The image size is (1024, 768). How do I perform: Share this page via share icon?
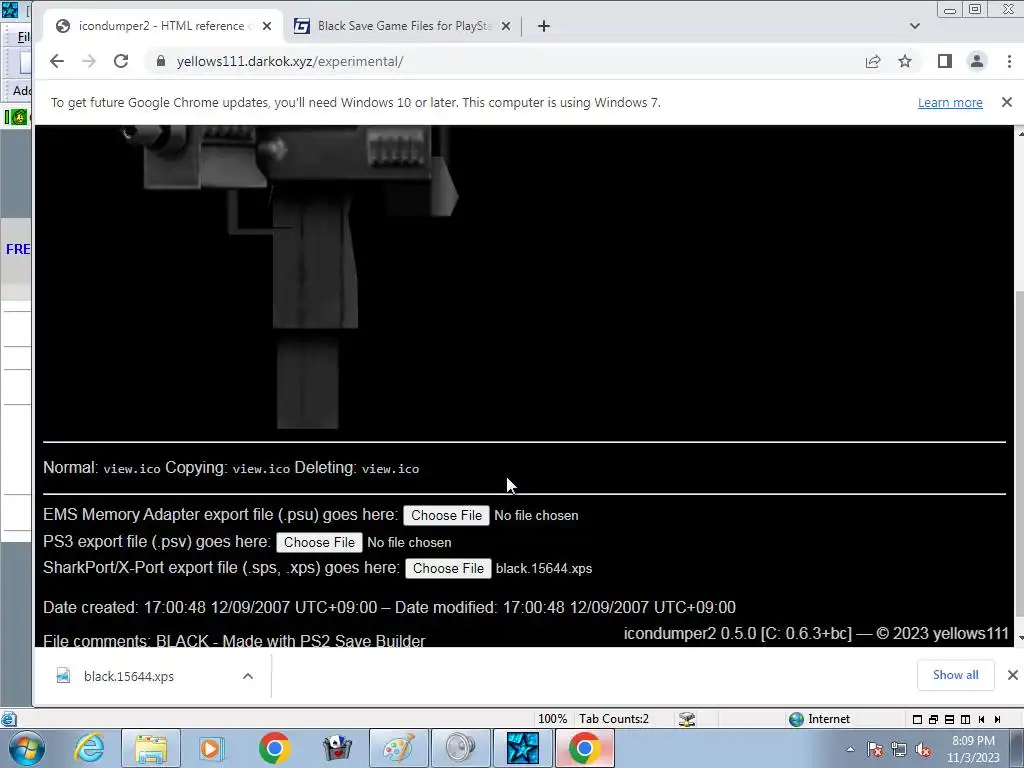coord(872,61)
